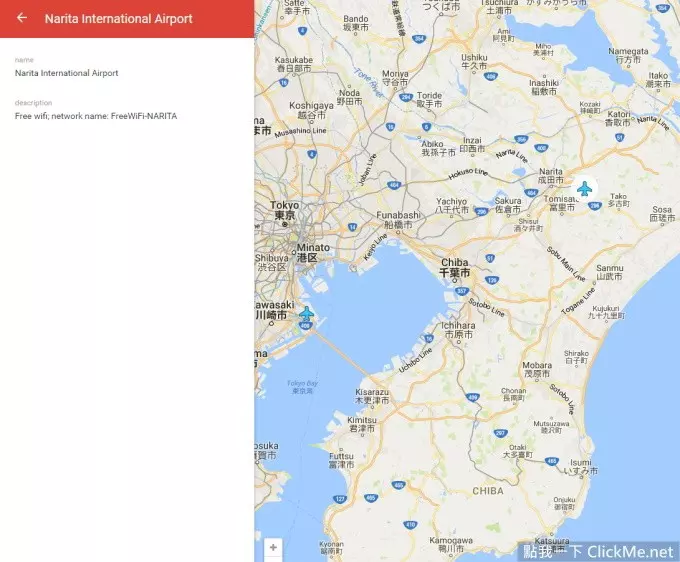Click the Shirako label on the map
Viewport: 680px width, 562px height.
576,357
